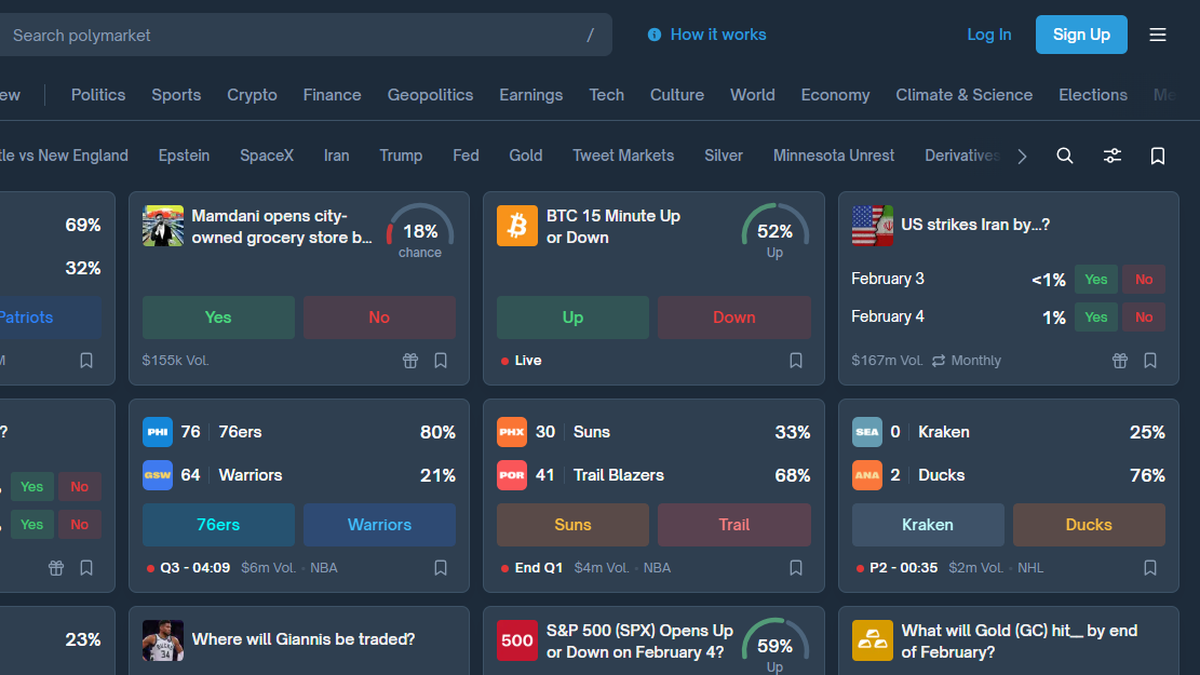Viewport: 1200px width, 675px height.
Task: Open the hamburger menu in the top right
Action: [x=1157, y=34]
